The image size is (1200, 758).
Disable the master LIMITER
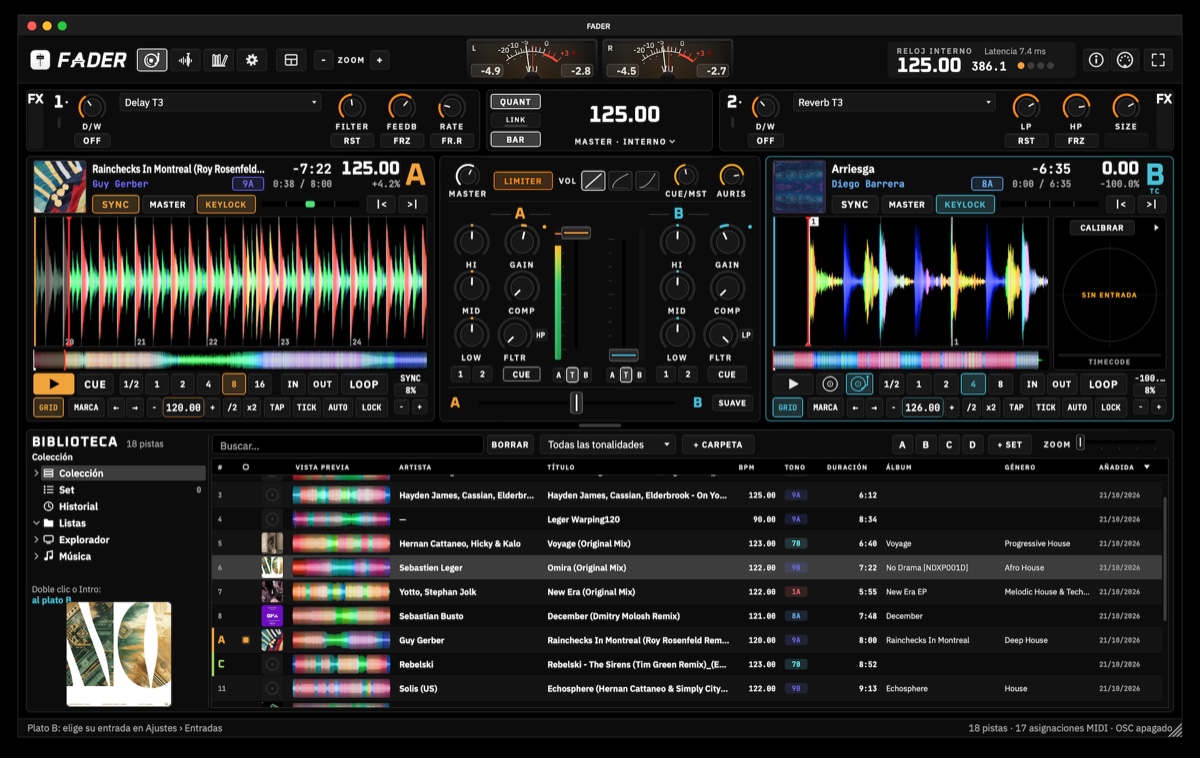[x=523, y=181]
